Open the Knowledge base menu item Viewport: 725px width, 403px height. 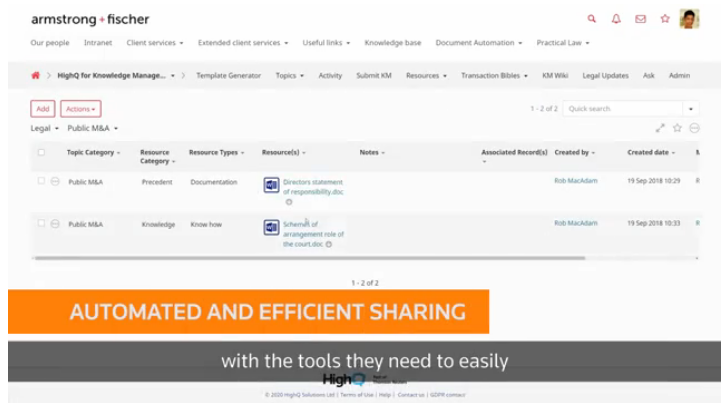point(392,43)
